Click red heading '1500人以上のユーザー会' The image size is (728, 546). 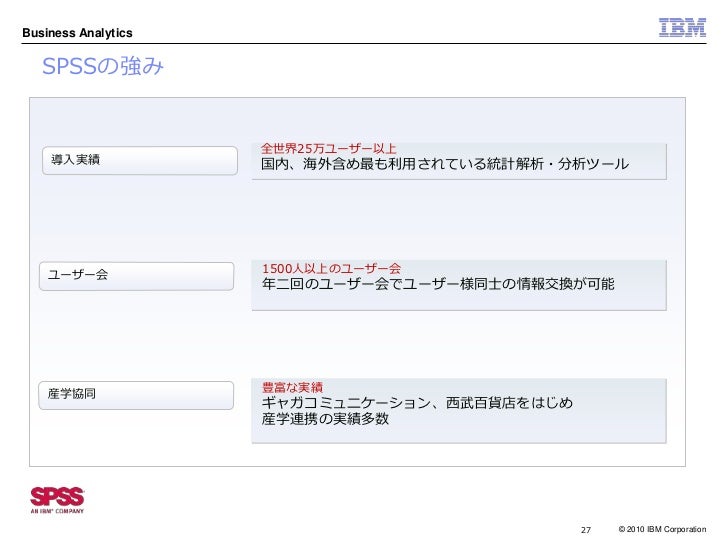pyautogui.click(x=331, y=268)
